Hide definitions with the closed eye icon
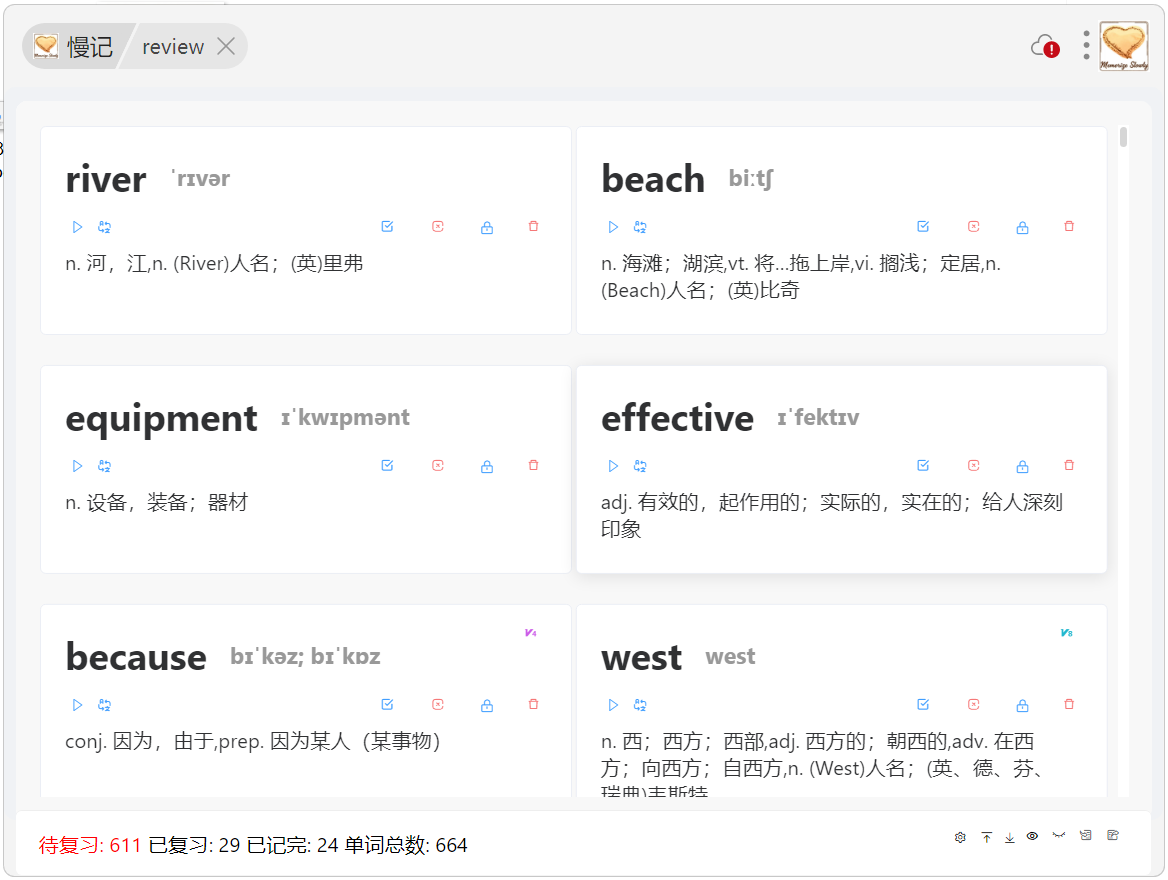 (x=1058, y=836)
